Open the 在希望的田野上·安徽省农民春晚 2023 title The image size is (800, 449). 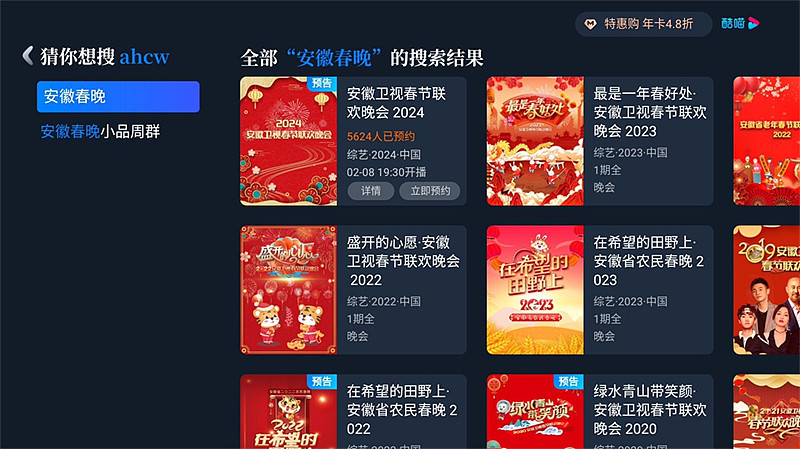click(649, 261)
